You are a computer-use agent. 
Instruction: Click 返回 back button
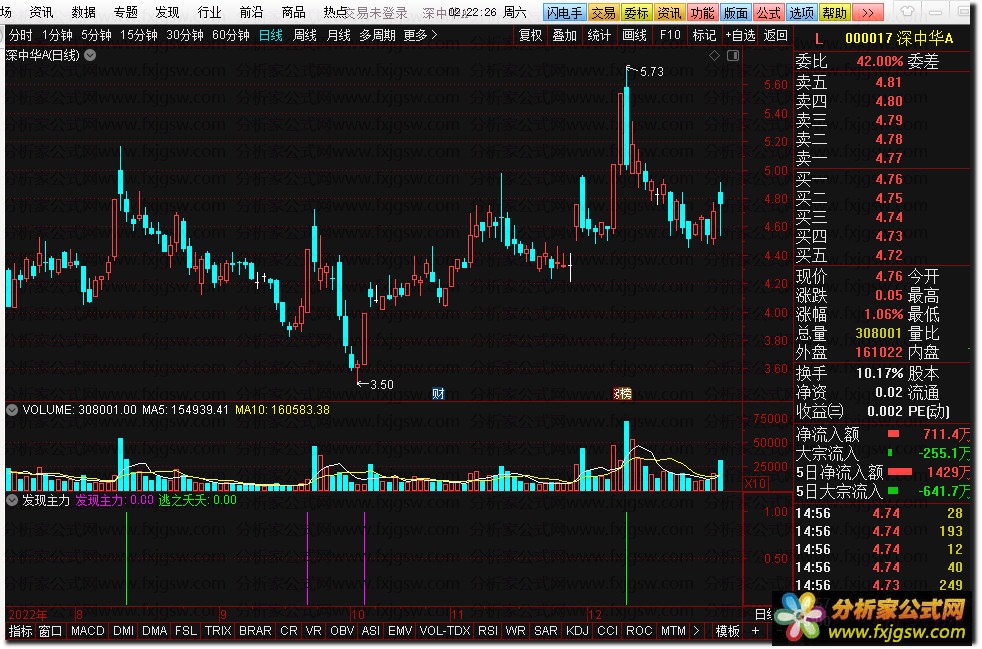click(776, 35)
